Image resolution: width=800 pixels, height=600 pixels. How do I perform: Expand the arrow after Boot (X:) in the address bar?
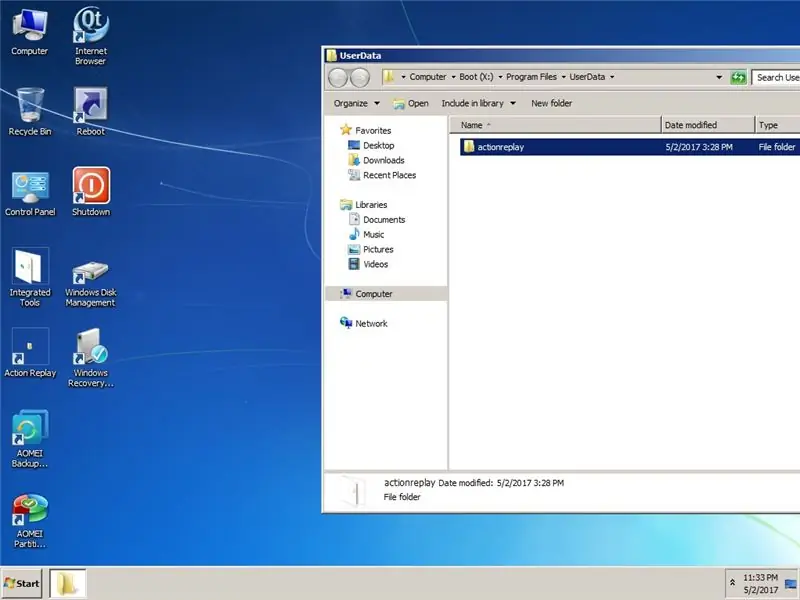click(500, 77)
